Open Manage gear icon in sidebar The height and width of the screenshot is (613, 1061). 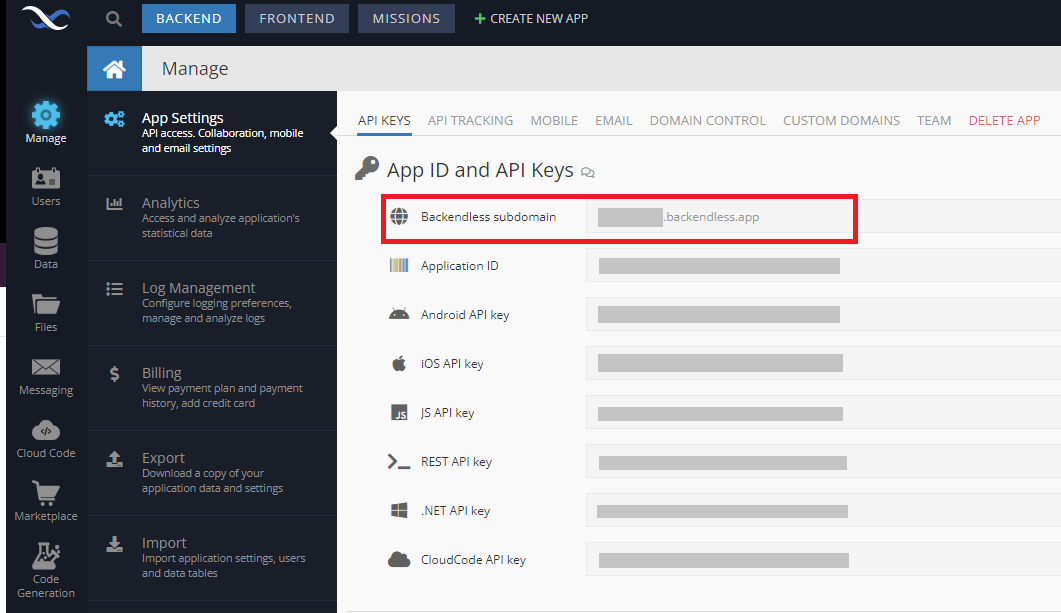(x=45, y=115)
